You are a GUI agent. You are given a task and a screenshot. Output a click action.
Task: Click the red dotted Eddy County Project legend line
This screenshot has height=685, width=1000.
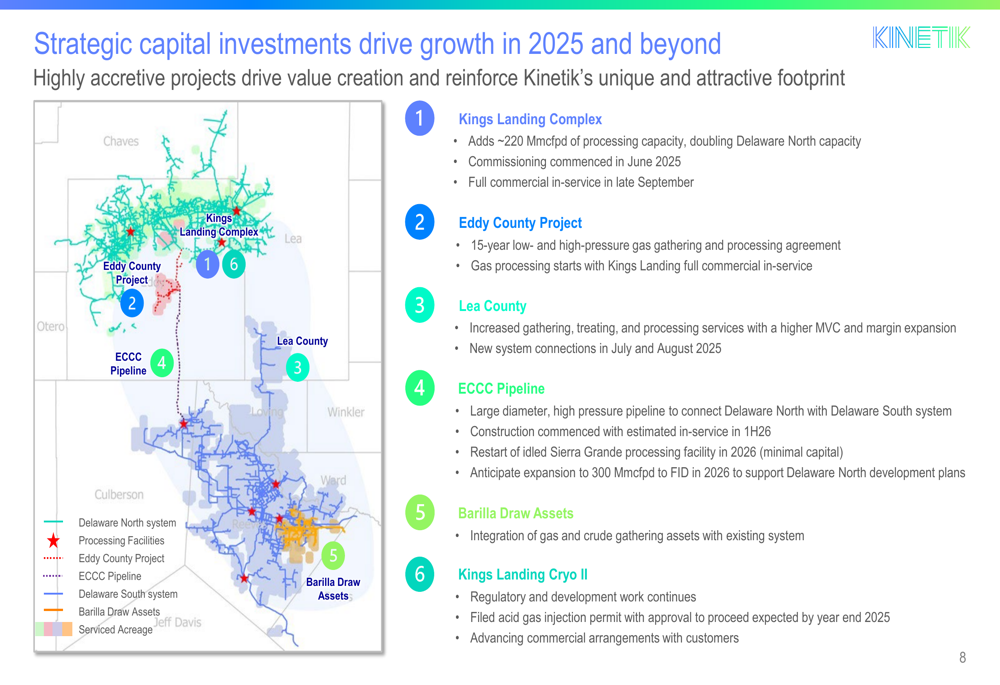click(x=53, y=558)
